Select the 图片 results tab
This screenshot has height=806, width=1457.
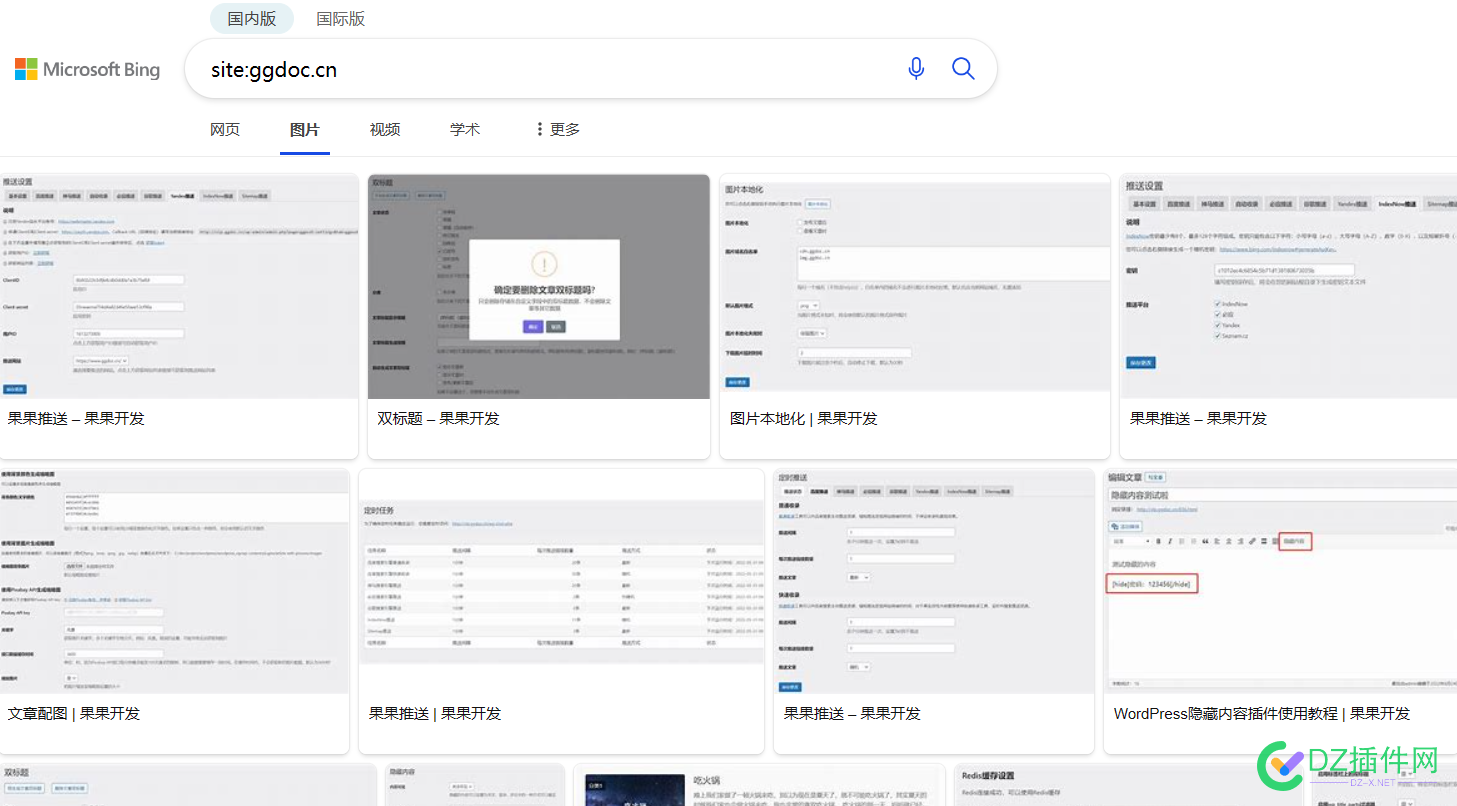pos(305,129)
